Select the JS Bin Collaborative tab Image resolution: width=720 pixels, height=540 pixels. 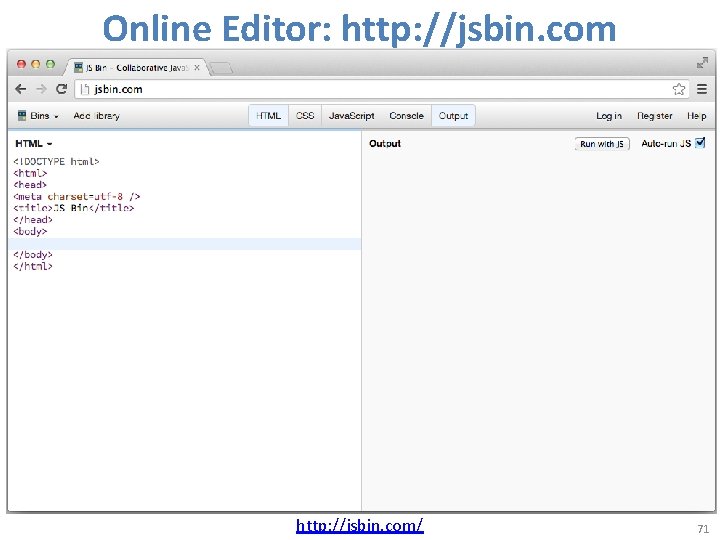click(137, 68)
